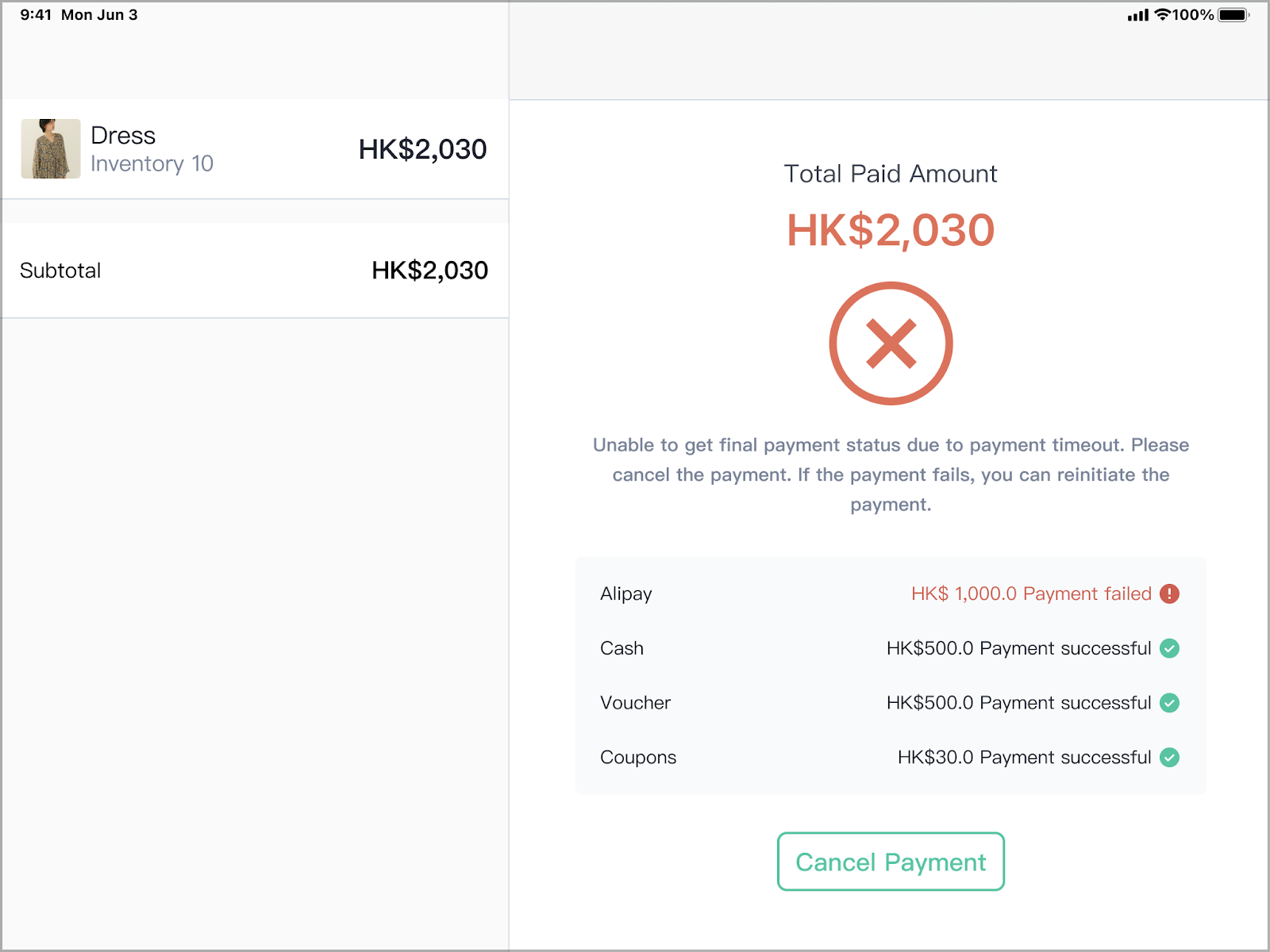Viewport: 1270px width, 952px height.
Task: Click the green checkmark beside Voucher payment
Action: coord(1169,703)
